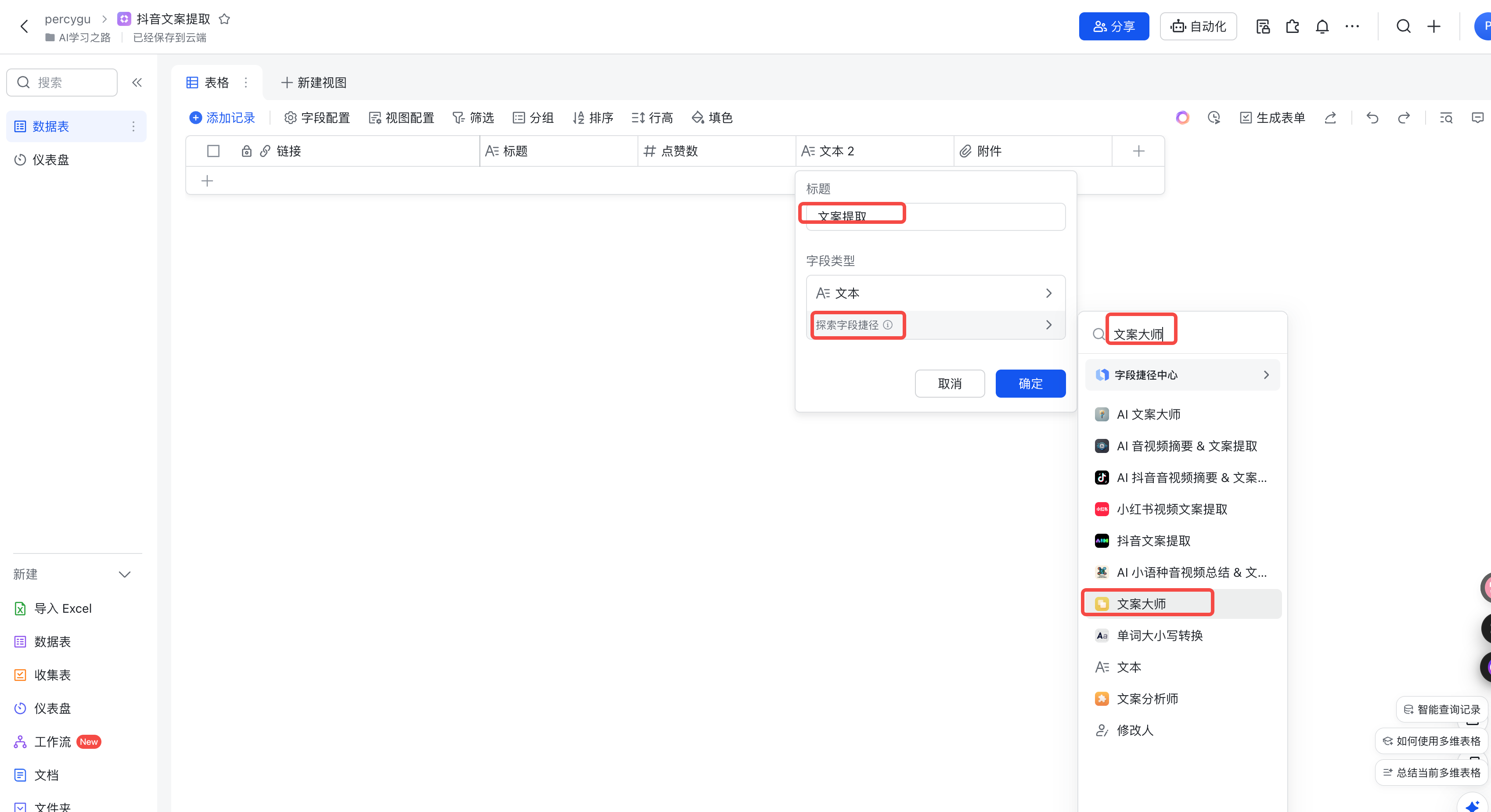Click the shortcut search box containing 文案大师
Screen dimensions: 1491x812
pyautogui.click(x=1183, y=334)
